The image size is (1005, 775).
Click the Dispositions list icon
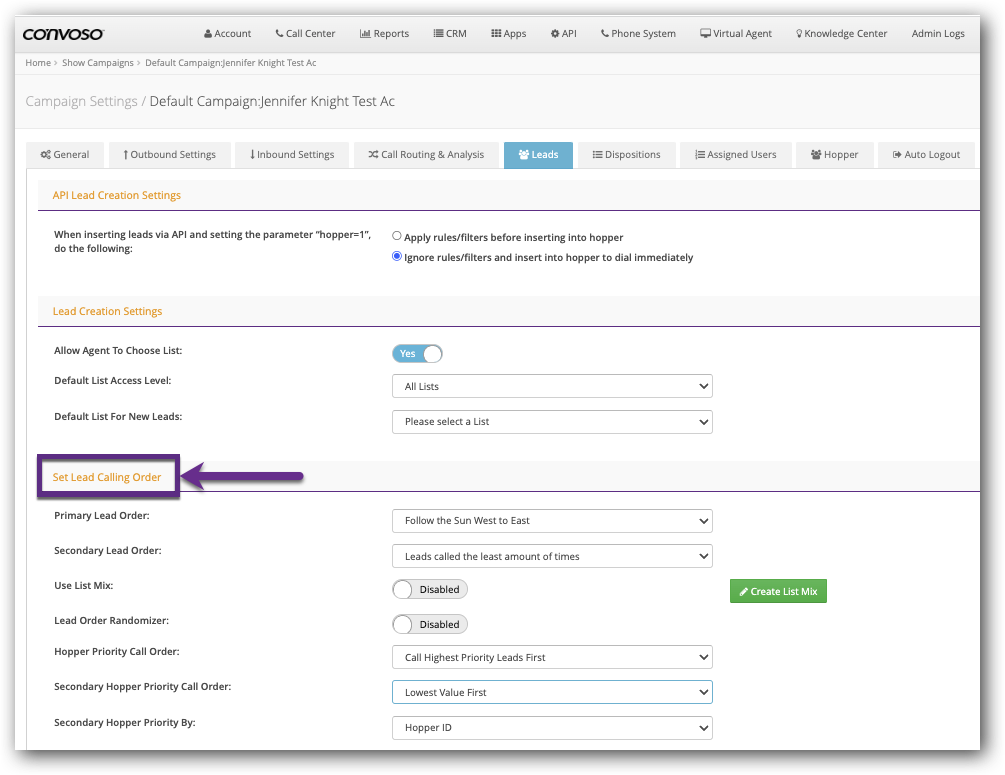[597, 154]
